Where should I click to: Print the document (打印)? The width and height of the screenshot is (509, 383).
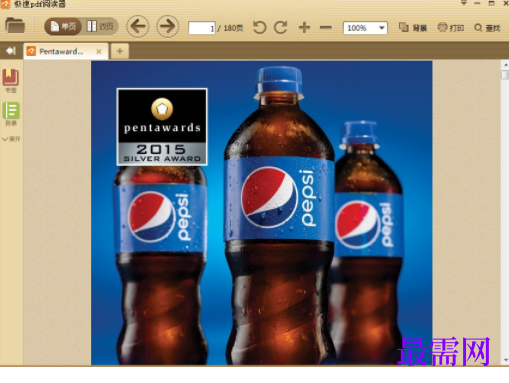[x=451, y=28]
